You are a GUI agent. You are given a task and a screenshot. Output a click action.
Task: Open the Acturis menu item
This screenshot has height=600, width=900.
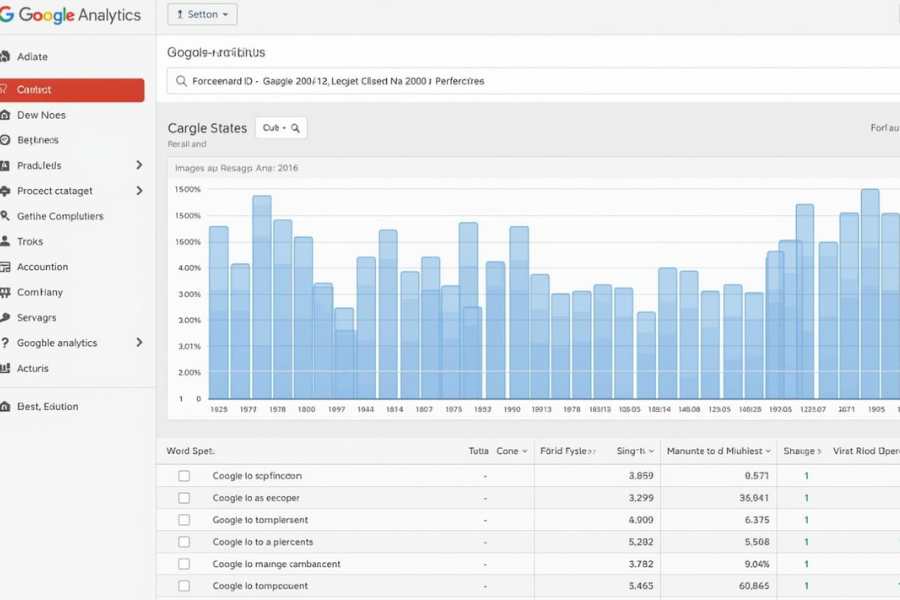(x=33, y=368)
